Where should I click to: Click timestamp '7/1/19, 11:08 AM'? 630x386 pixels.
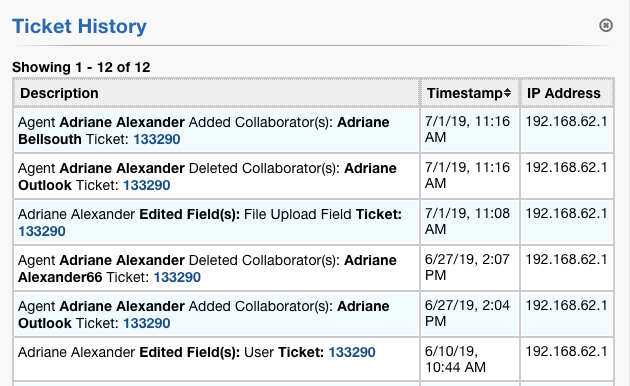[467, 221]
